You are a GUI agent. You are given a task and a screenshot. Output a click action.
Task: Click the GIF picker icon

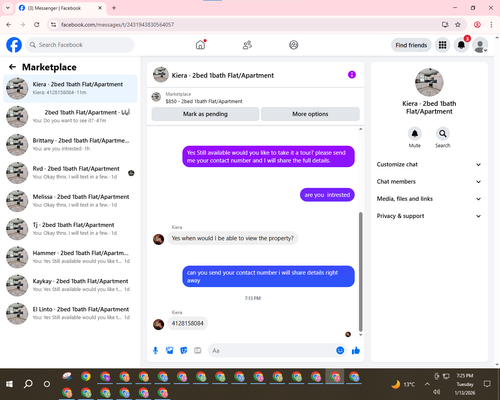click(x=198, y=350)
